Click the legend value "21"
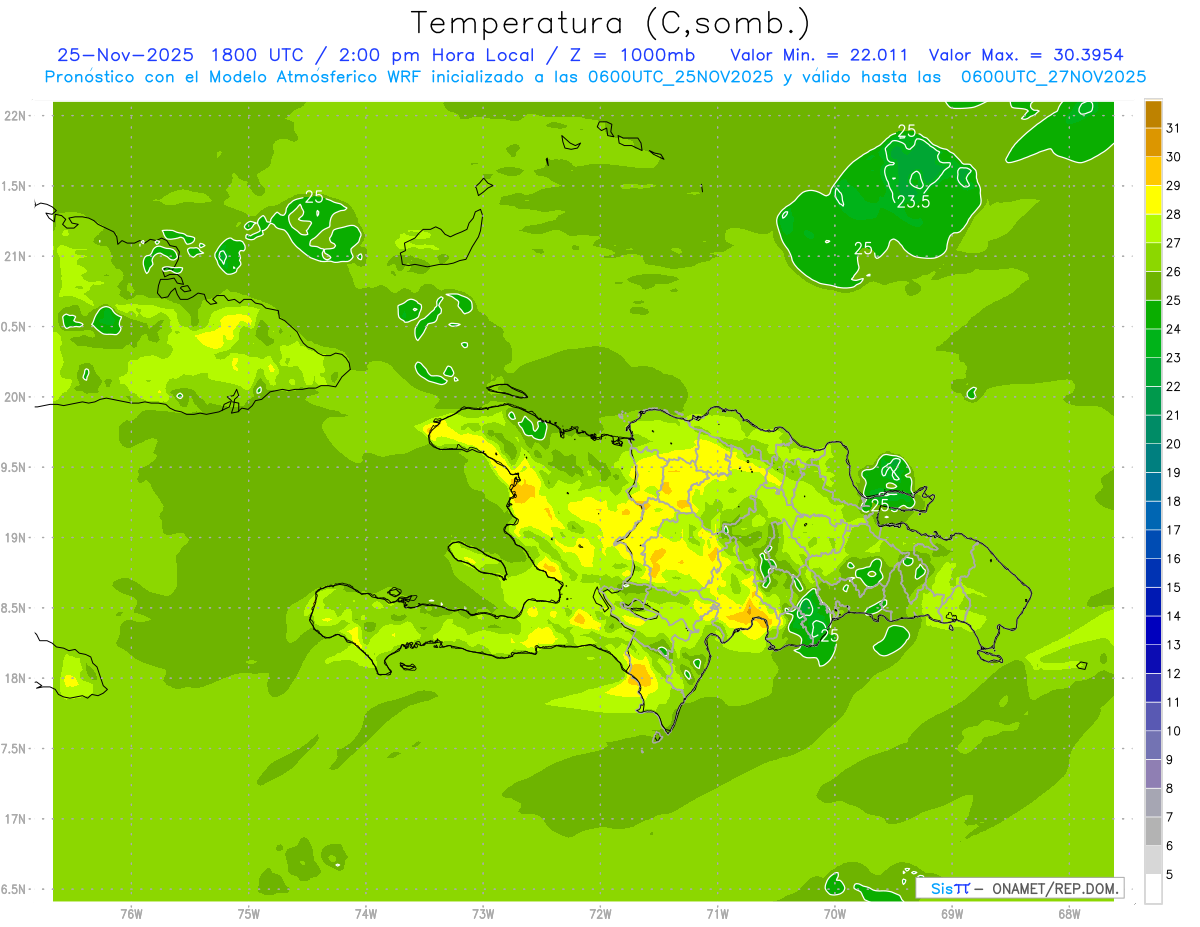1200x927 pixels. pyautogui.click(x=1173, y=415)
